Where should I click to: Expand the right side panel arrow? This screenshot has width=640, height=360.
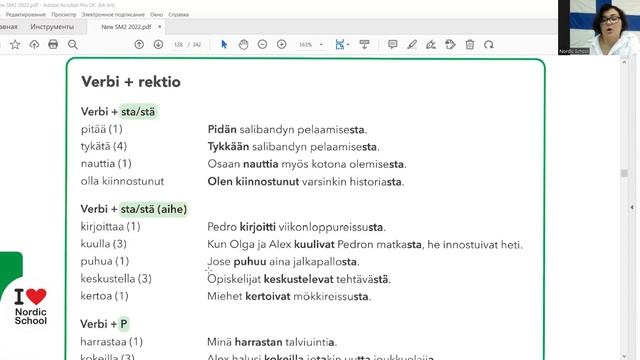point(632,207)
